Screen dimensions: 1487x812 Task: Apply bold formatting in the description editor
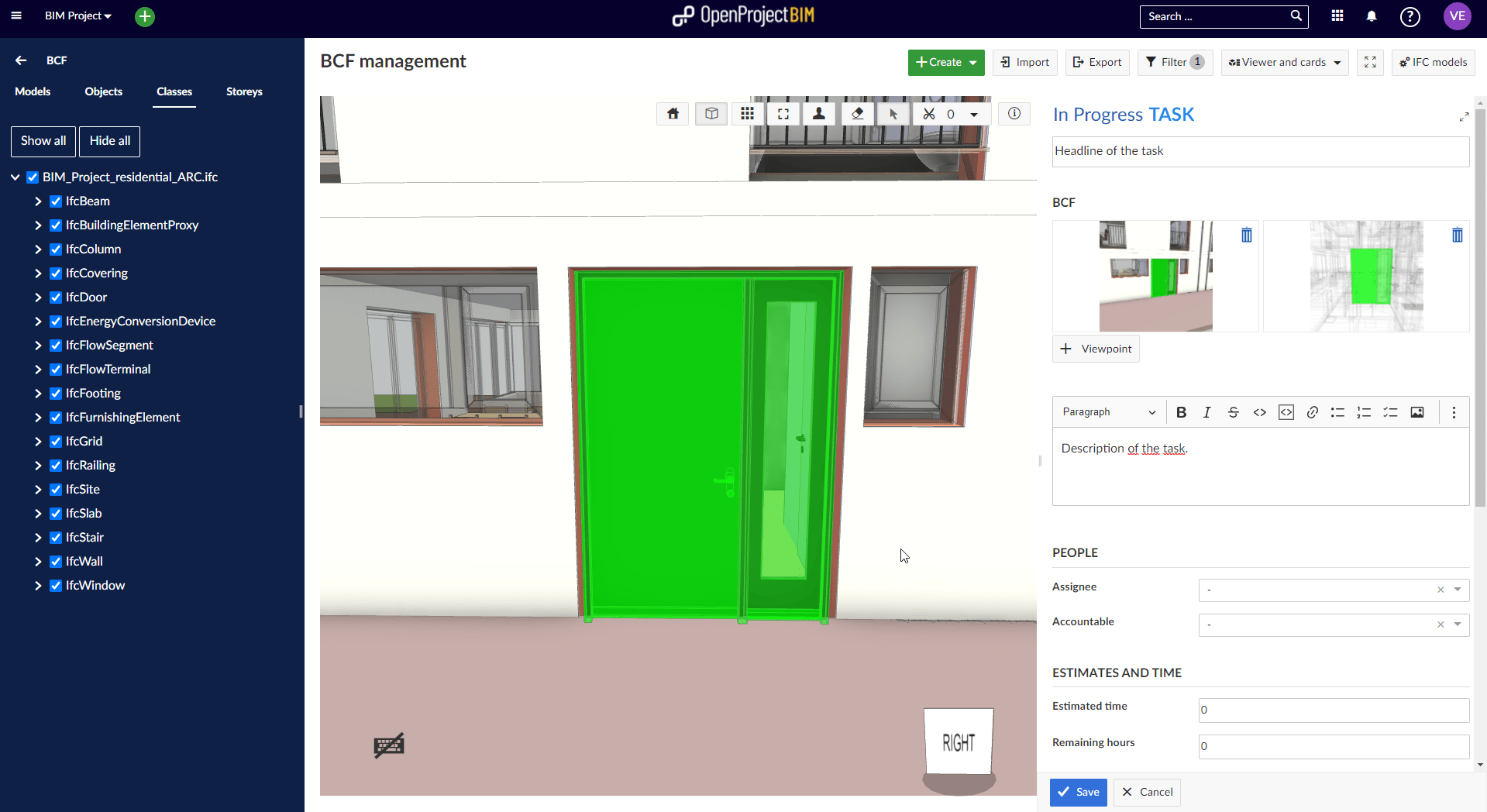pos(1181,412)
